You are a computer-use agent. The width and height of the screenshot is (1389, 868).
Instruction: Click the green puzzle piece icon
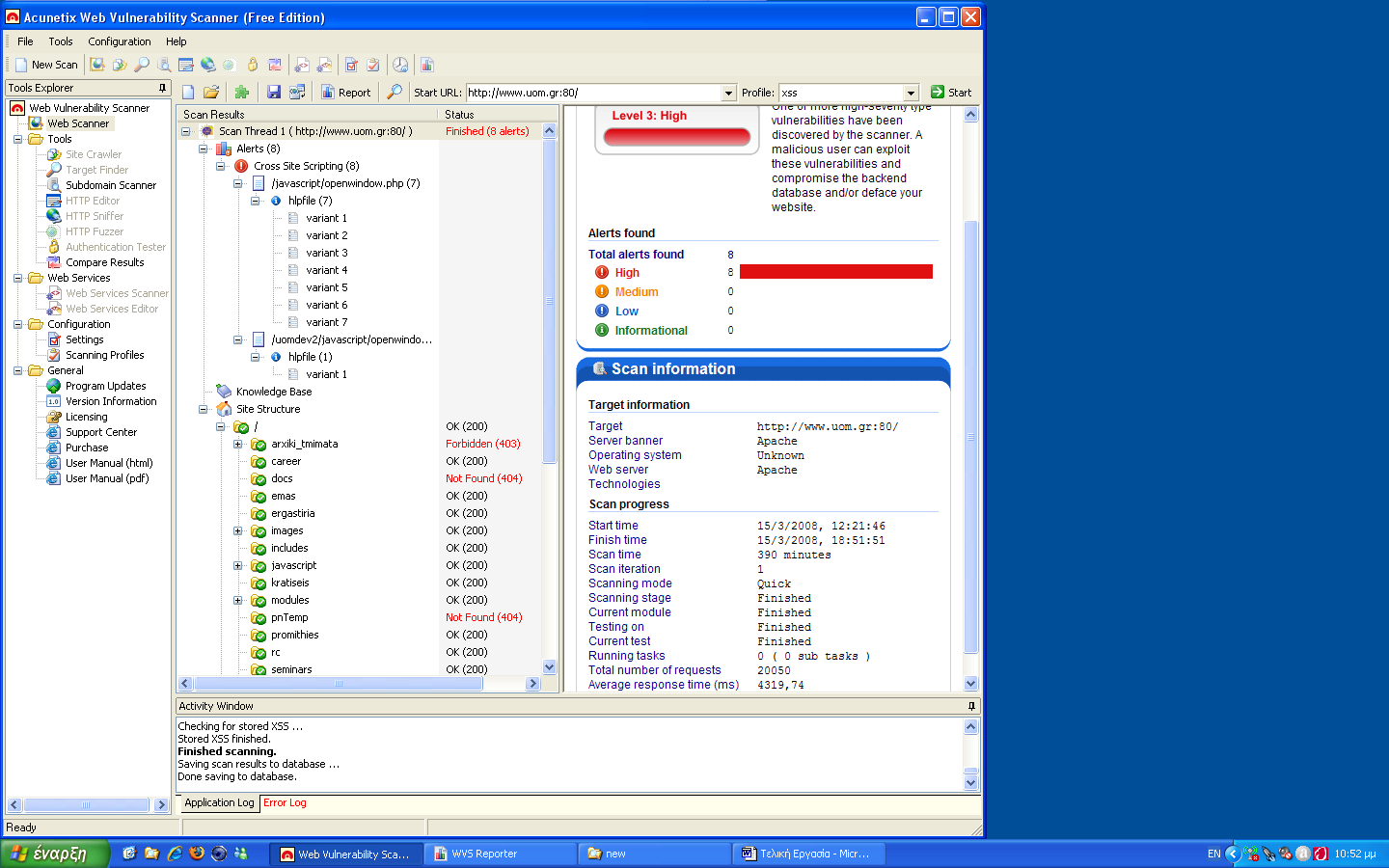click(241, 93)
